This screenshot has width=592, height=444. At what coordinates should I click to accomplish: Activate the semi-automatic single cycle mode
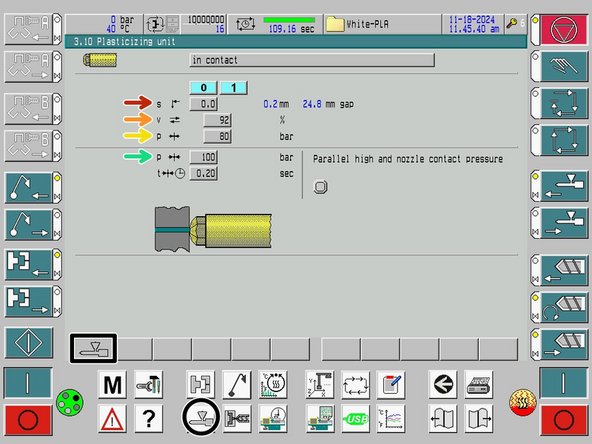pyautogui.click(x=564, y=103)
